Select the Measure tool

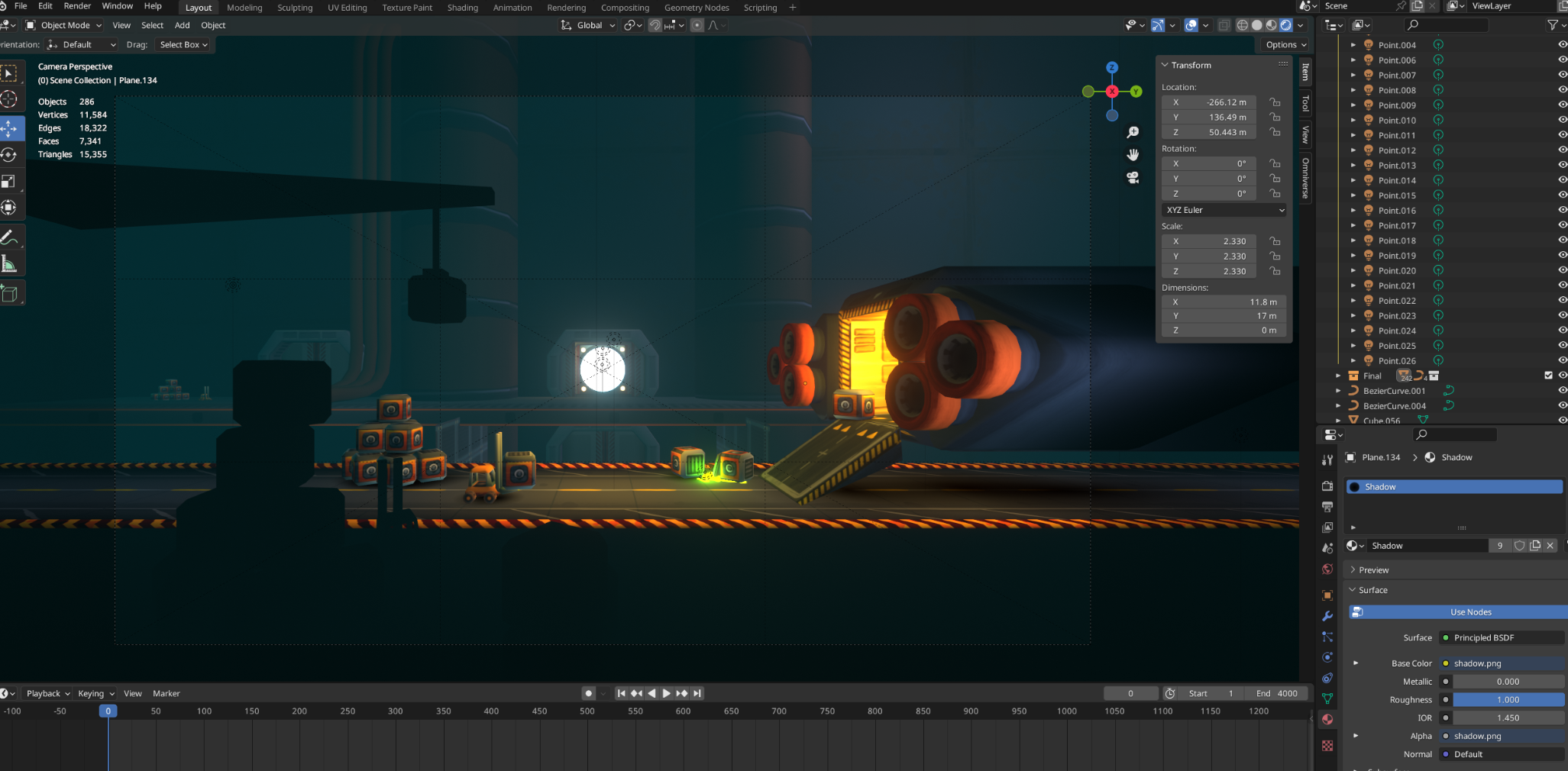coord(9,265)
